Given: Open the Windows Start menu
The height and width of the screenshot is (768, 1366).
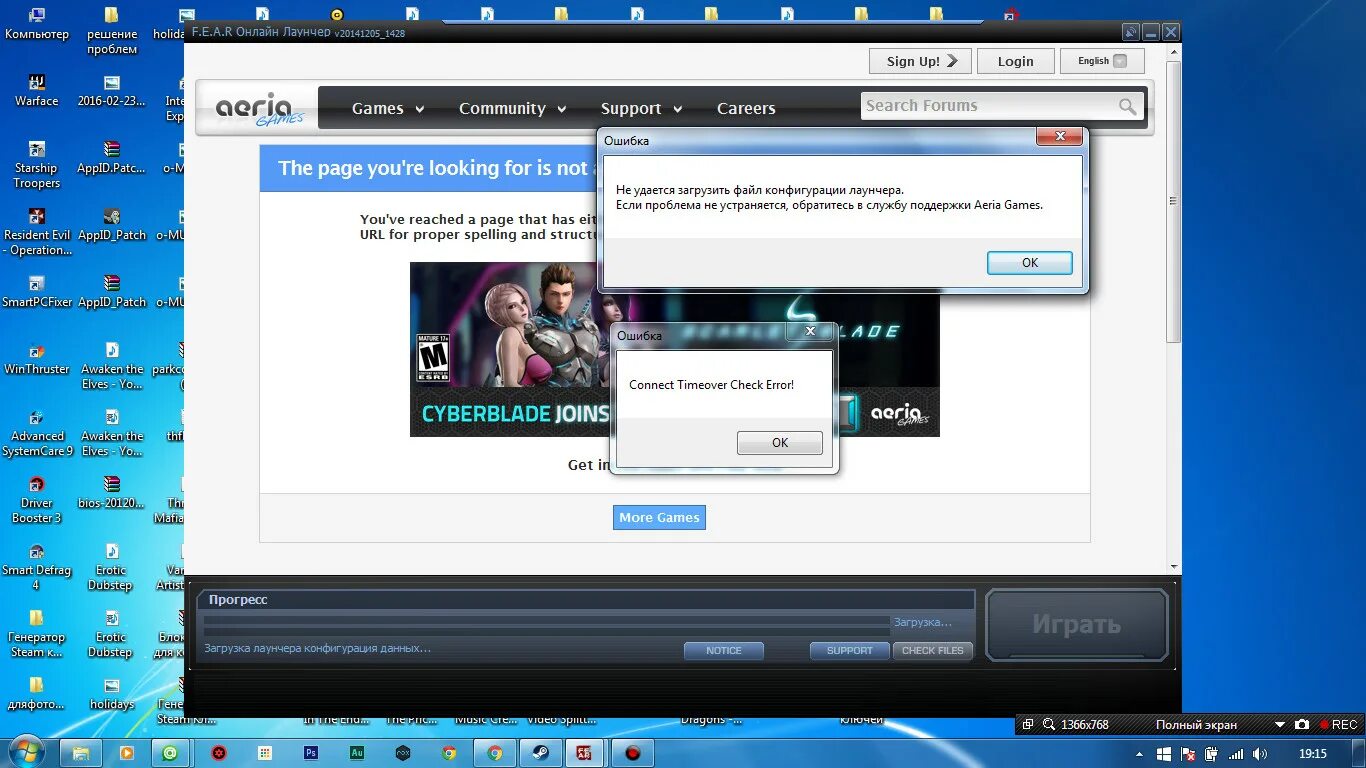Looking at the screenshot, I should click(26, 751).
